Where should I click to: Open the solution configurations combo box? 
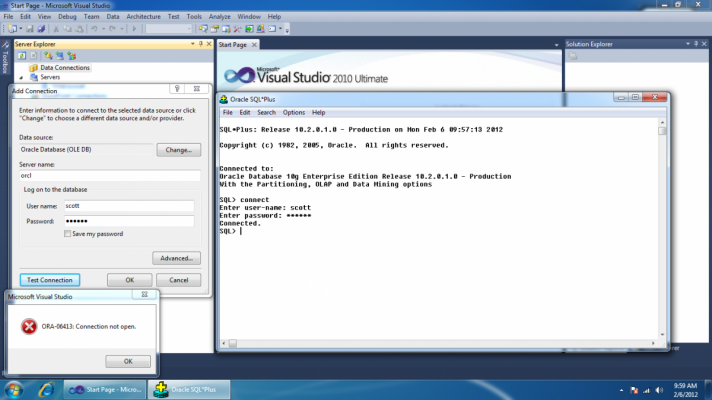point(169,29)
